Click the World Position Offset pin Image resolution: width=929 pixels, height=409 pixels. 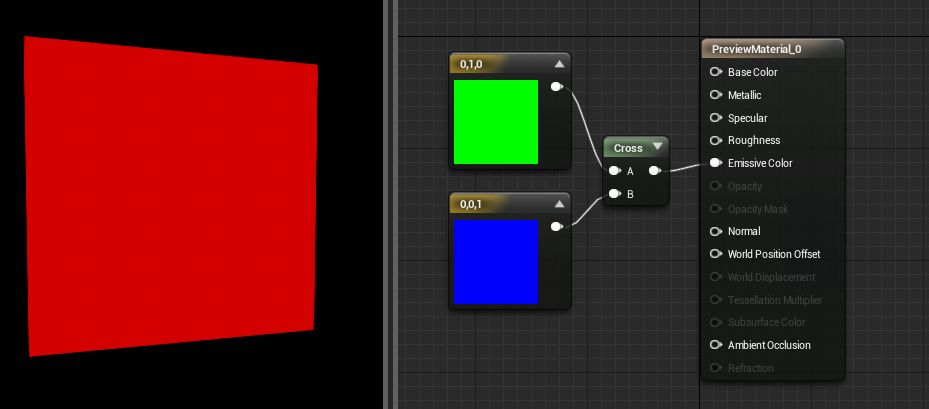[716, 254]
